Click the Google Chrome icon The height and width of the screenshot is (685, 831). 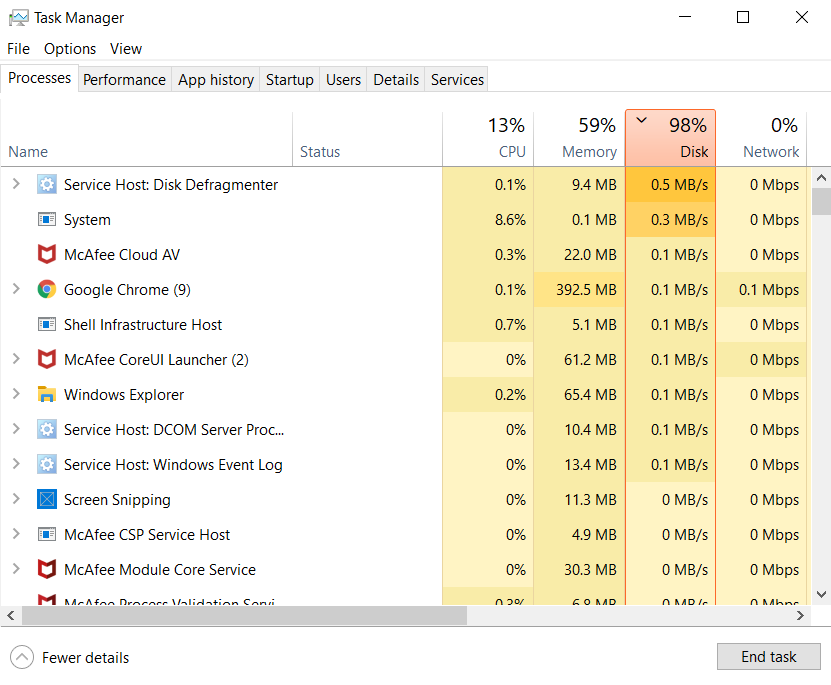[x=47, y=289]
